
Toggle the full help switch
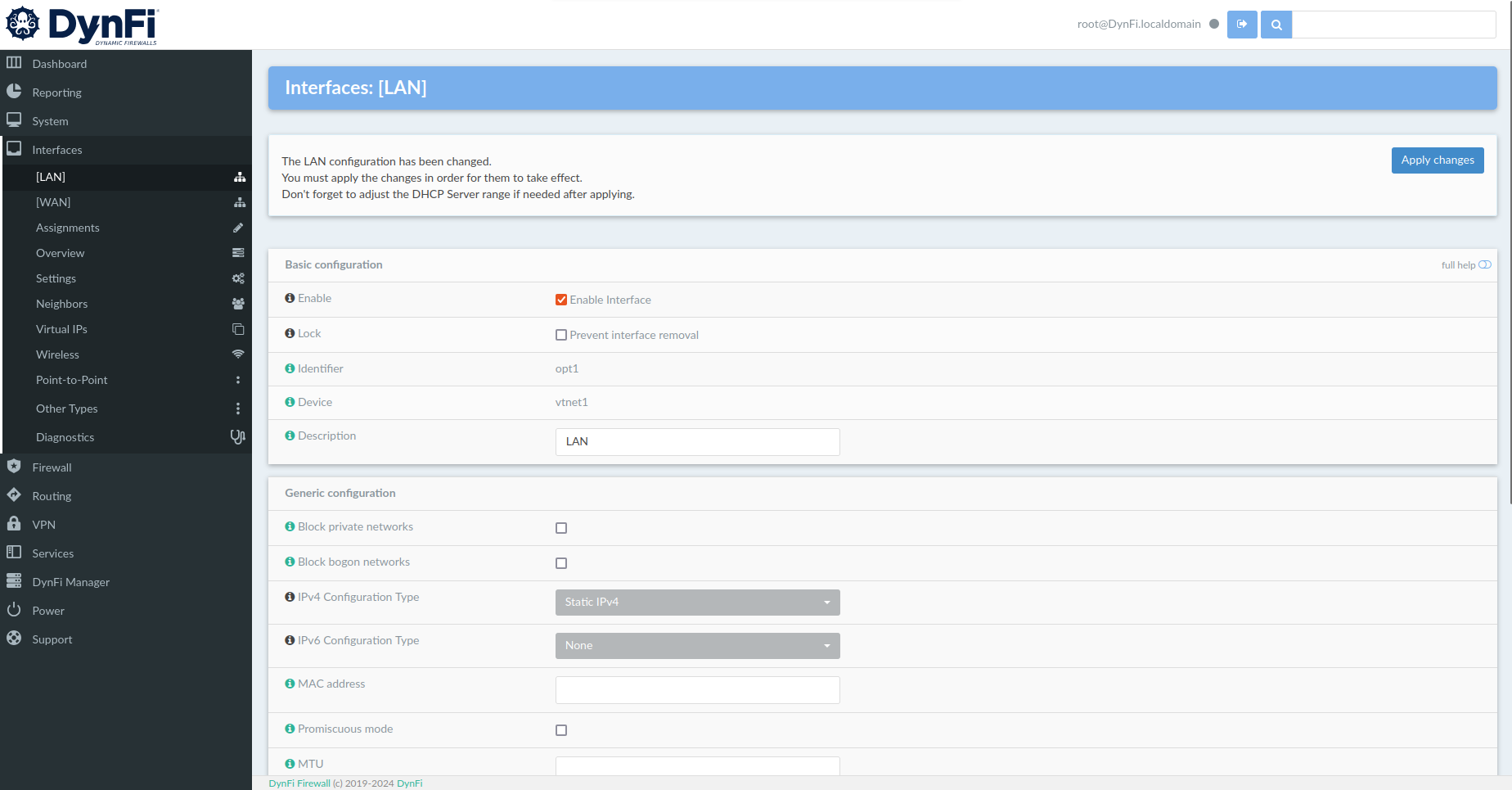(1484, 265)
